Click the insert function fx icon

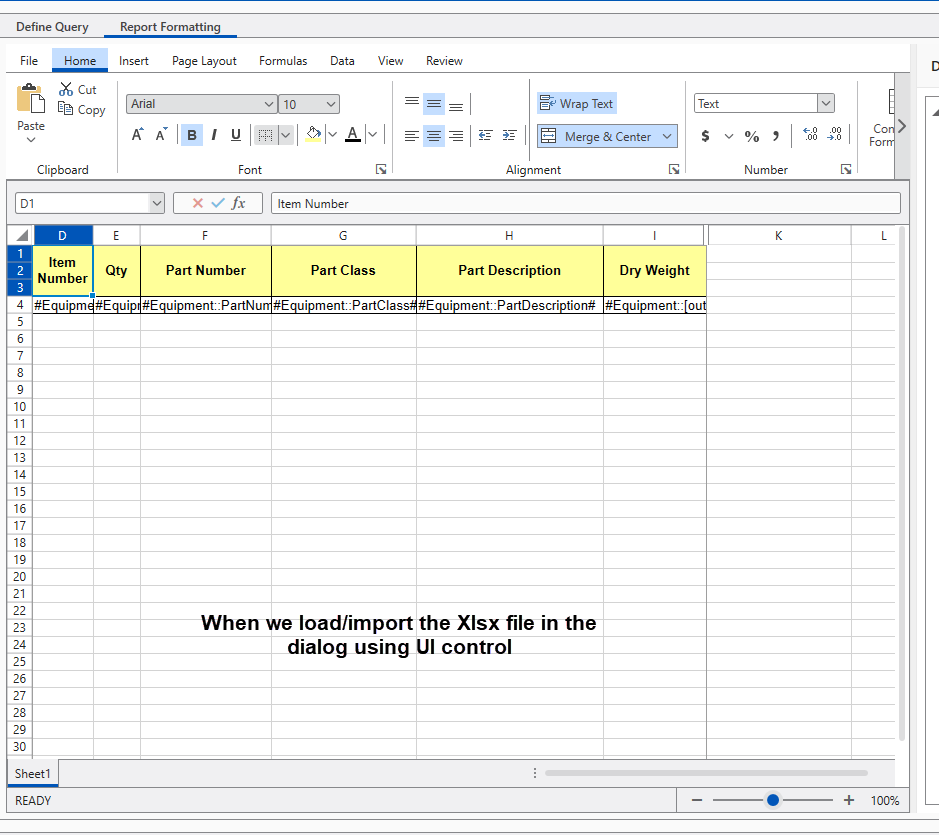point(239,203)
